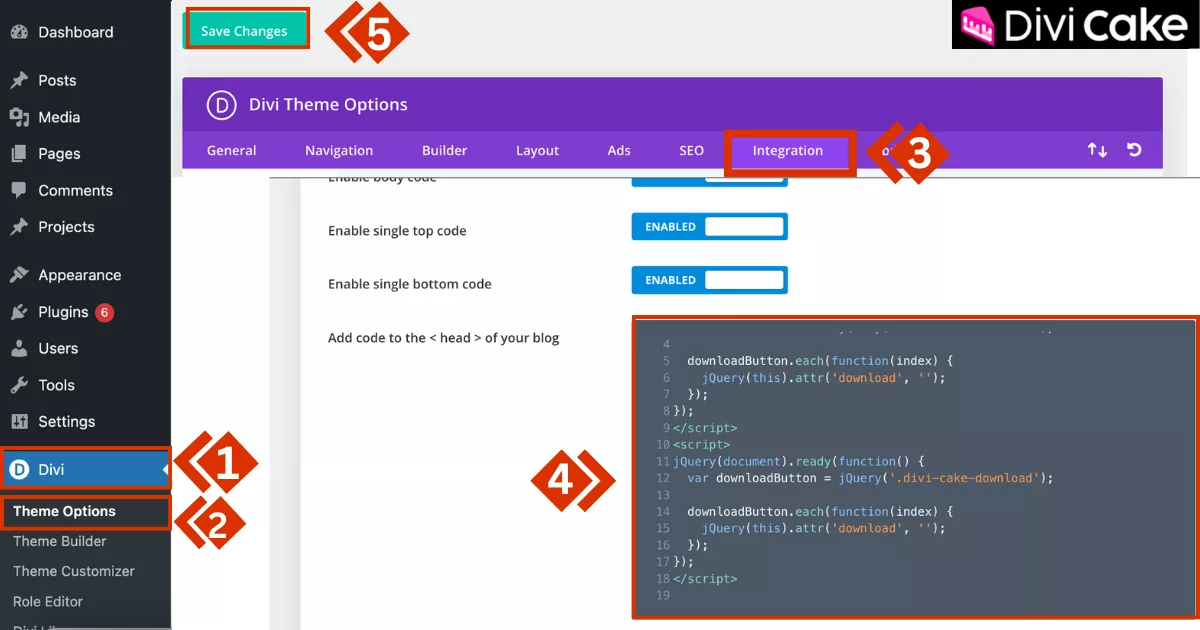Click the Posts pin icon
Image resolution: width=1200 pixels, height=630 pixels.
coord(18,80)
